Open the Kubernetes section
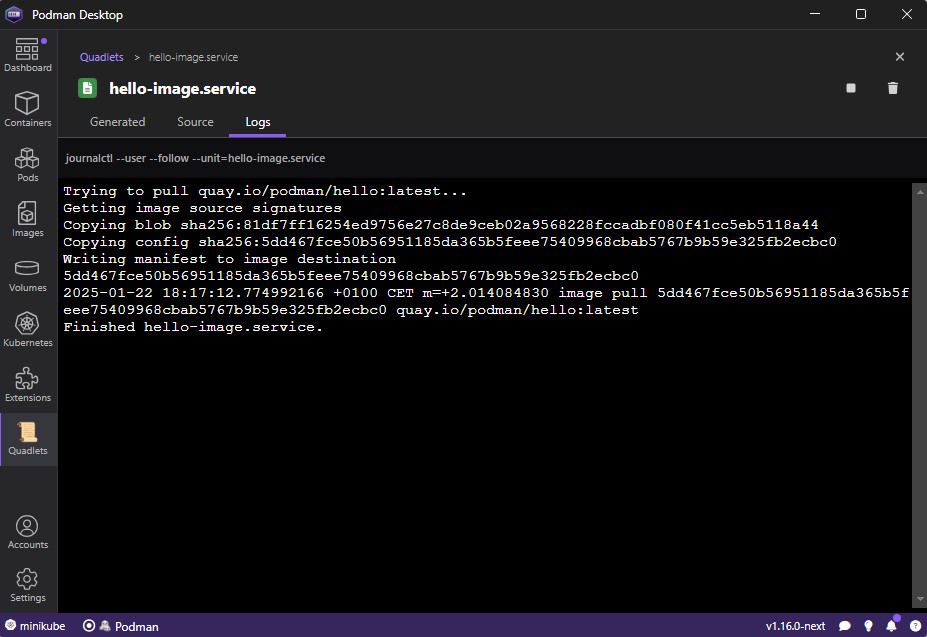The width and height of the screenshot is (927, 637). coord(28,330)
